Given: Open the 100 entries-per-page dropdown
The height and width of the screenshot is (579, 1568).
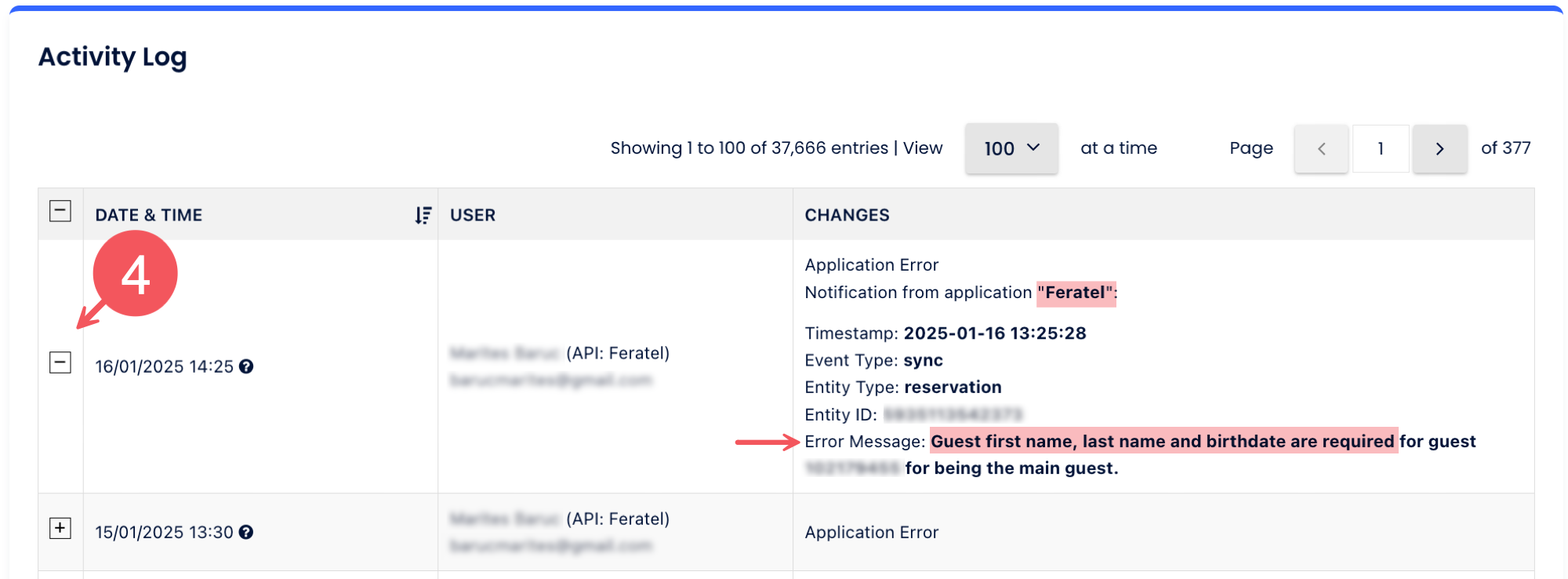Looking at the screenshot, I should [1011, 148].
